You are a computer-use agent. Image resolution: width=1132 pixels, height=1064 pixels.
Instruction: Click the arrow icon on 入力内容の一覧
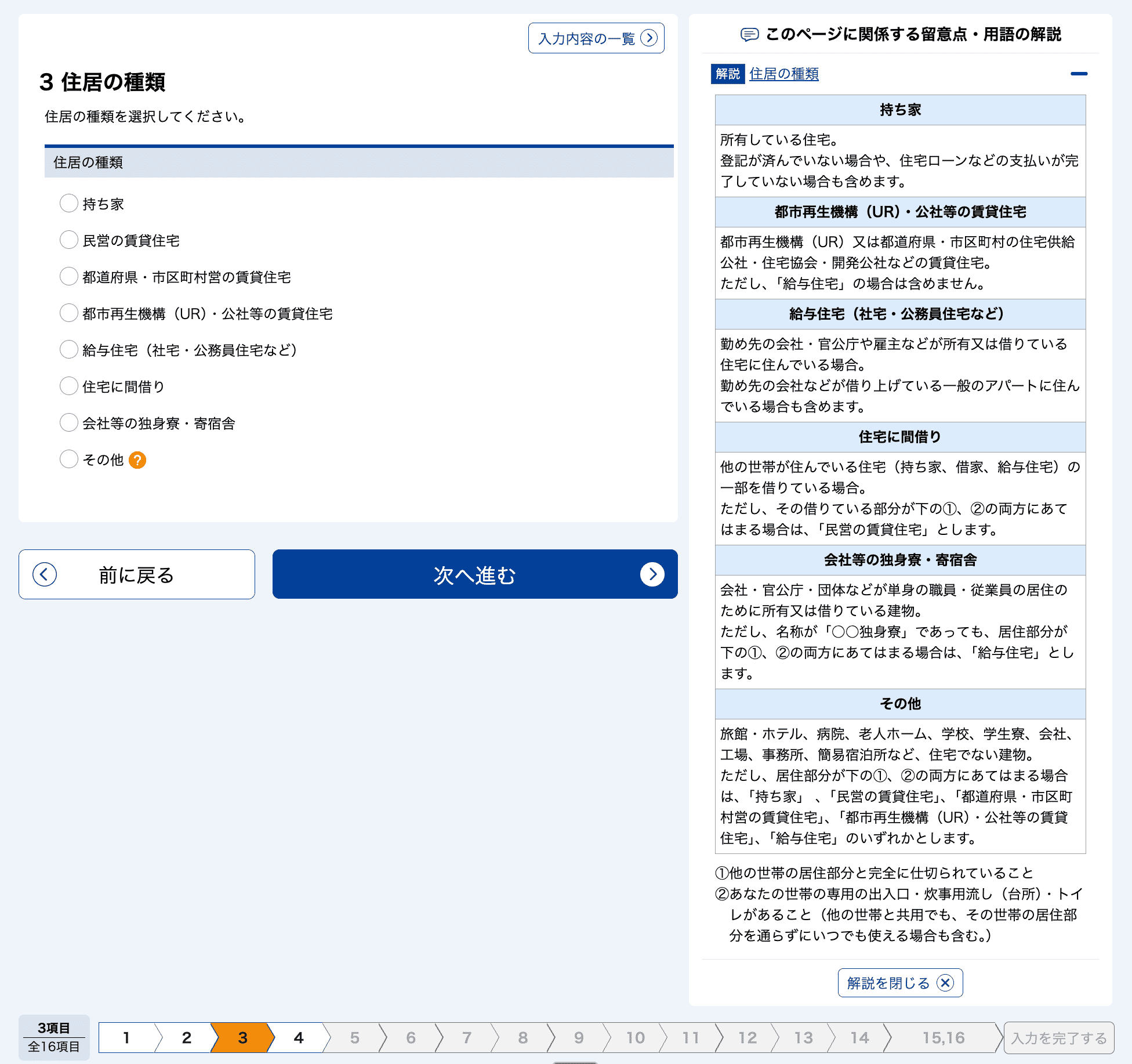coord(650,38)
